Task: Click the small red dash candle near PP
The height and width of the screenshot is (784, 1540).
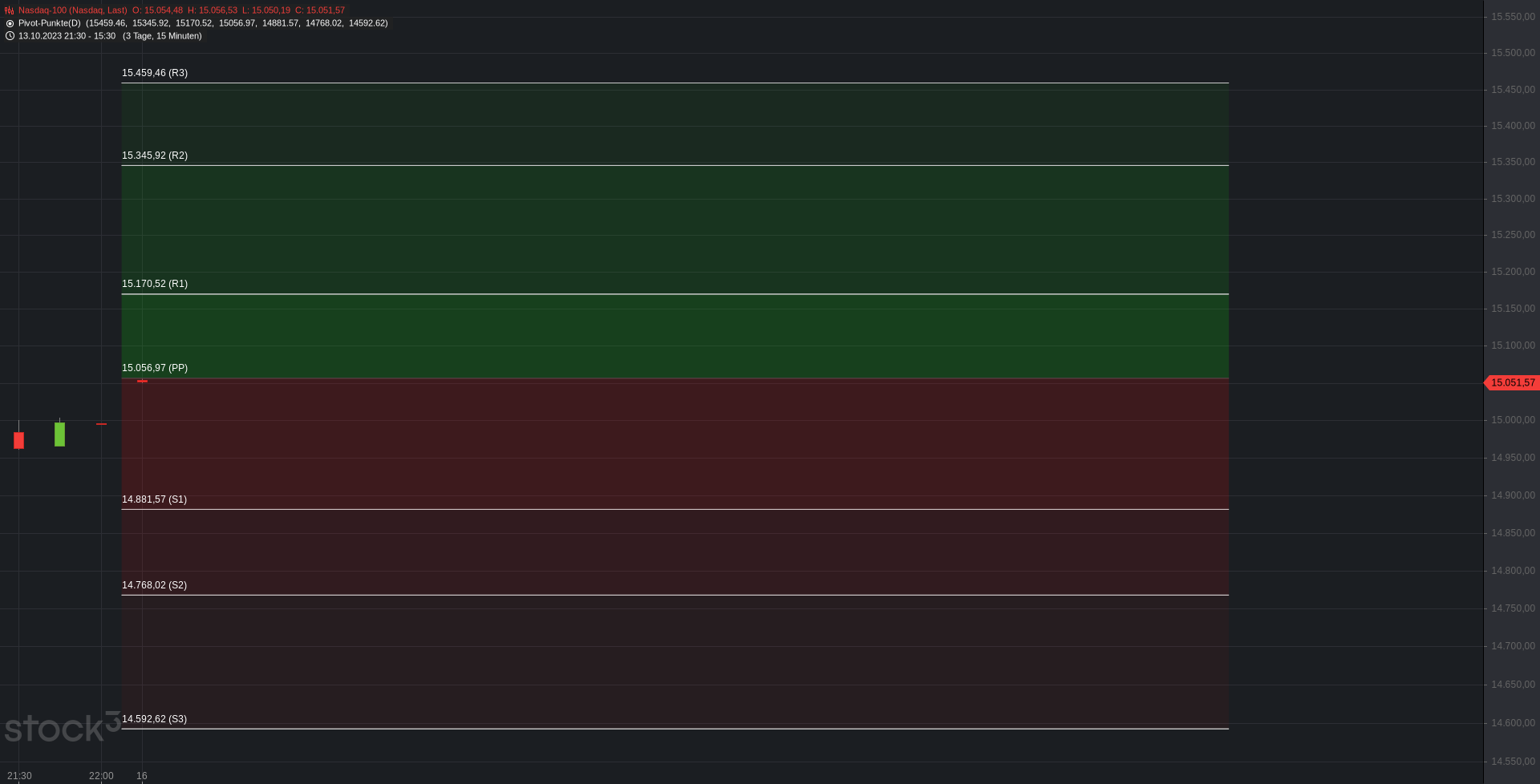Action: 142,381
